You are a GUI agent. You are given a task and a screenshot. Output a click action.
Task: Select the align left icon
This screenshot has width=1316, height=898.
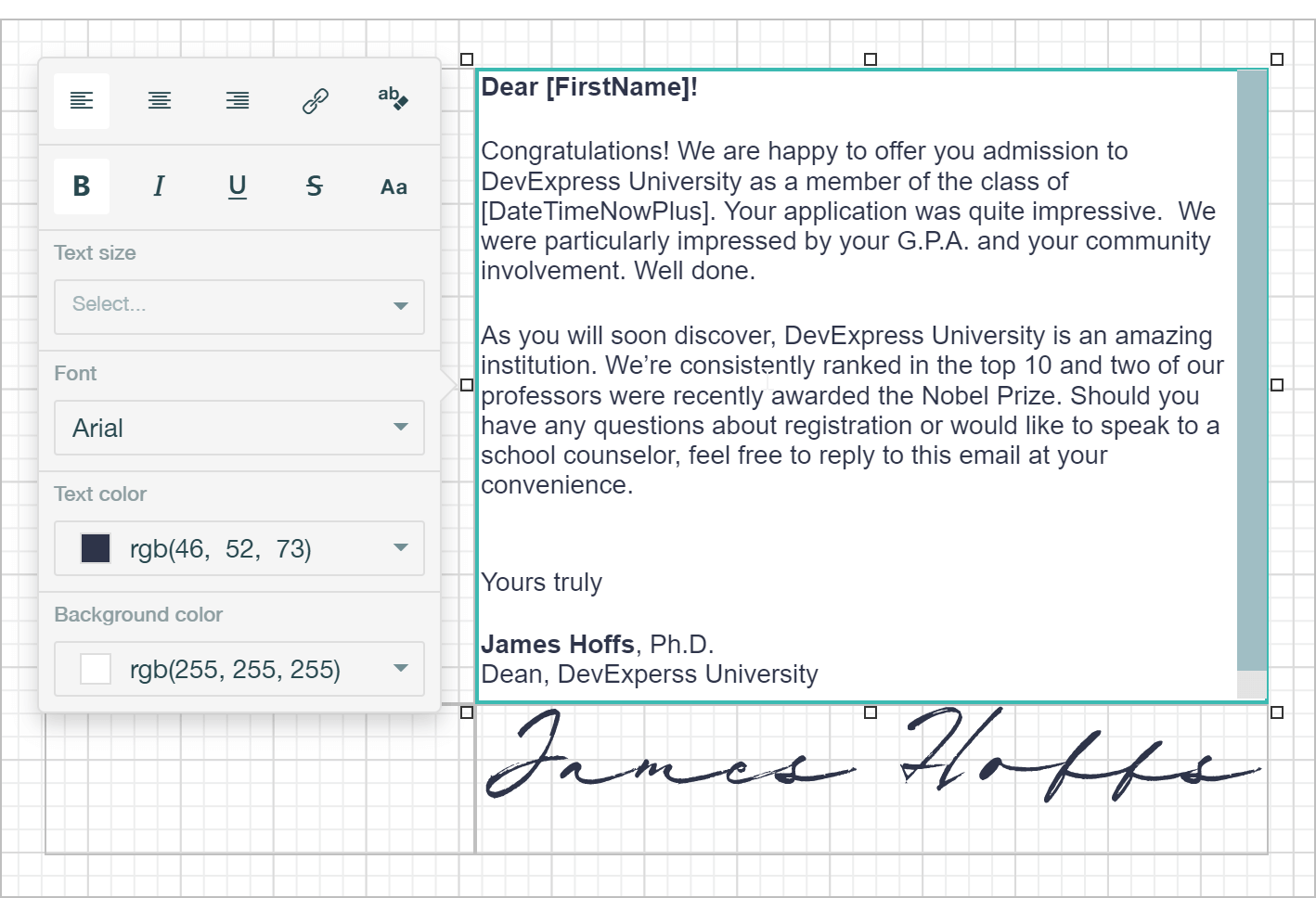point(81,100)
